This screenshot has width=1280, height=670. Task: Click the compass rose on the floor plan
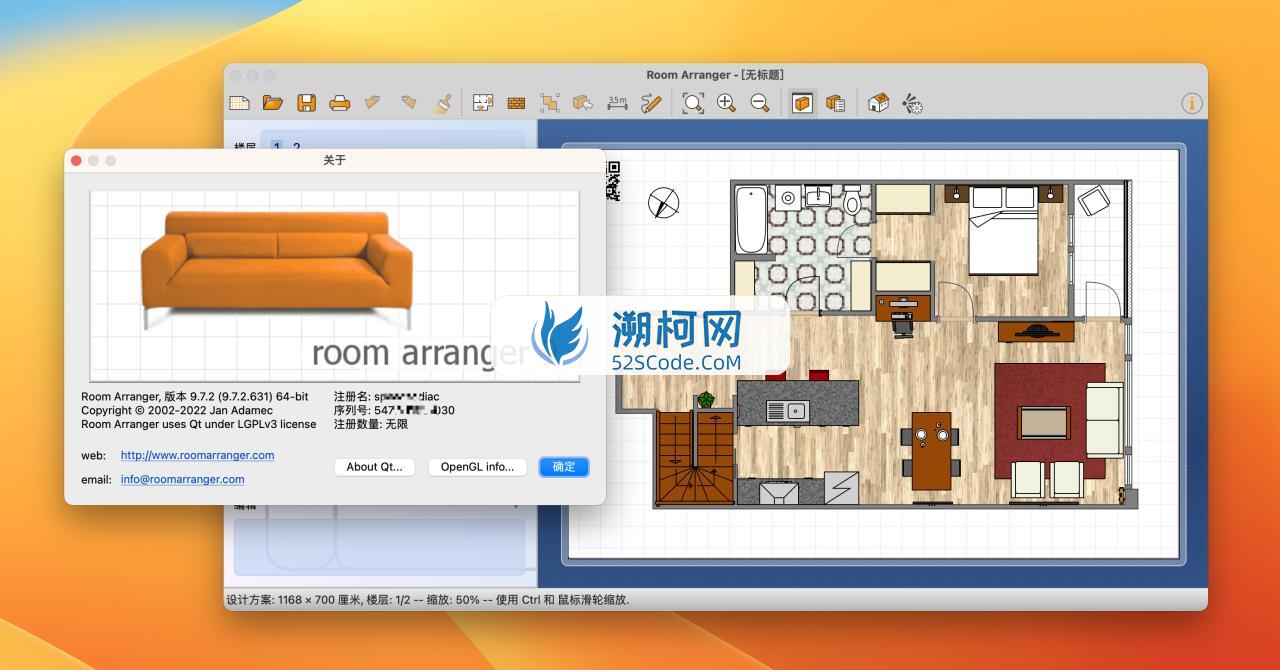[x=664, y=203]
